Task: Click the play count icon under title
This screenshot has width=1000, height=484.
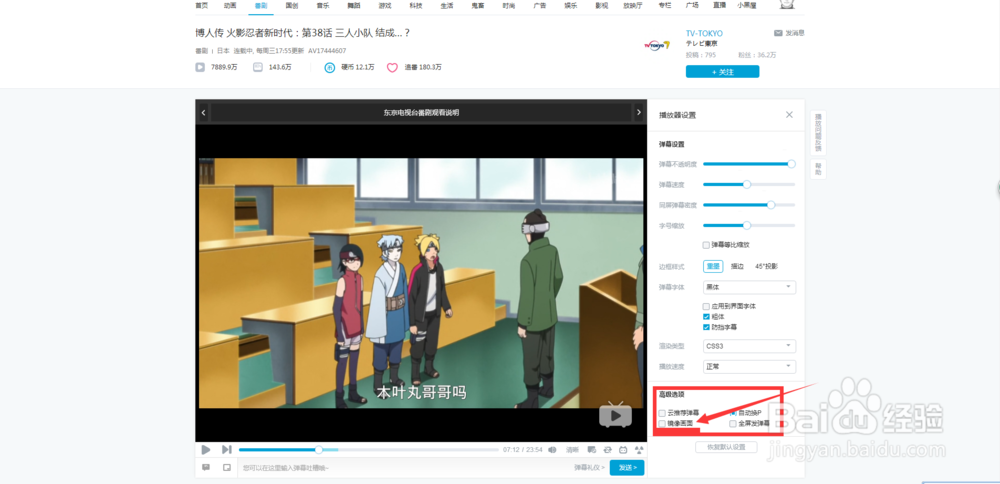Action: [200, 67]
